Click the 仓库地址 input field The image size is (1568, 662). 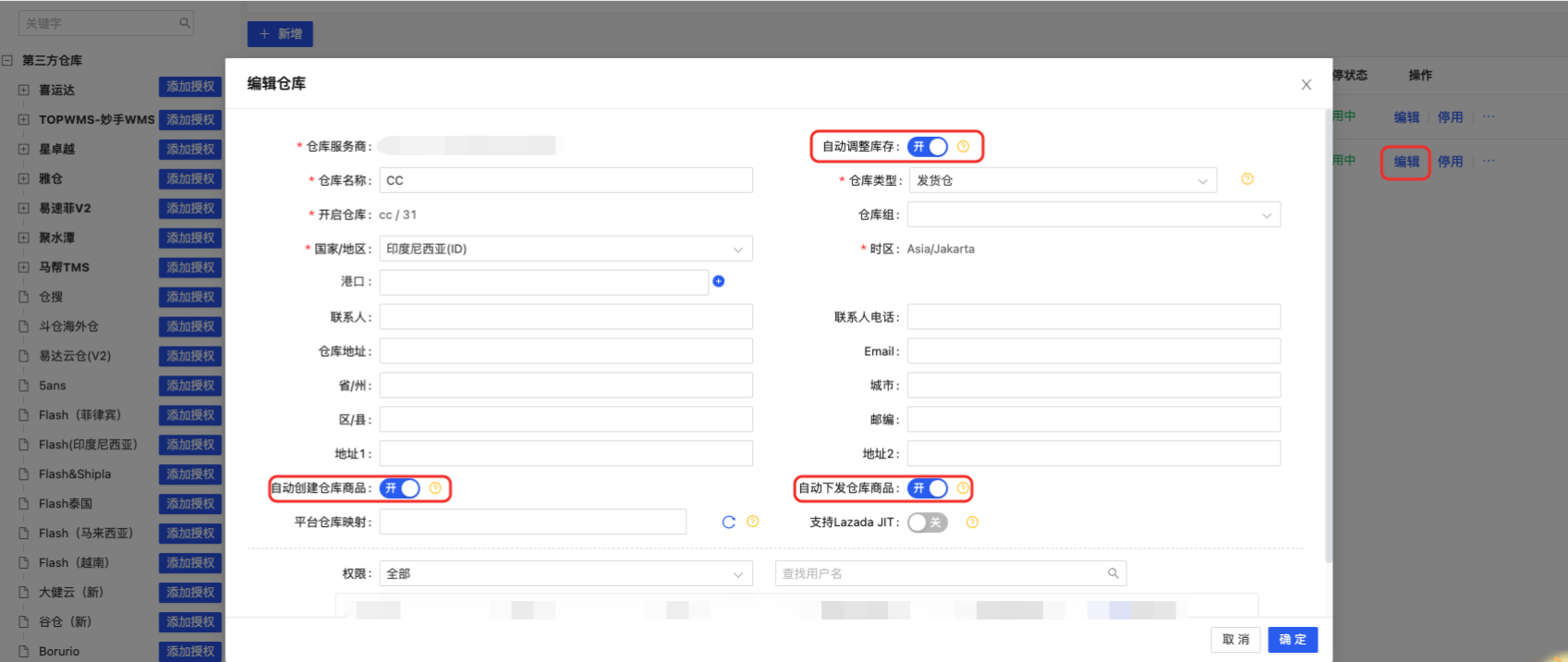pos(565,351)
